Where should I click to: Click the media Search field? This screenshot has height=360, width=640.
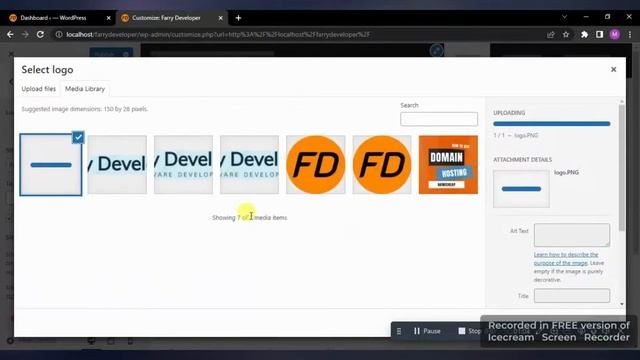[x=439, y=119]
